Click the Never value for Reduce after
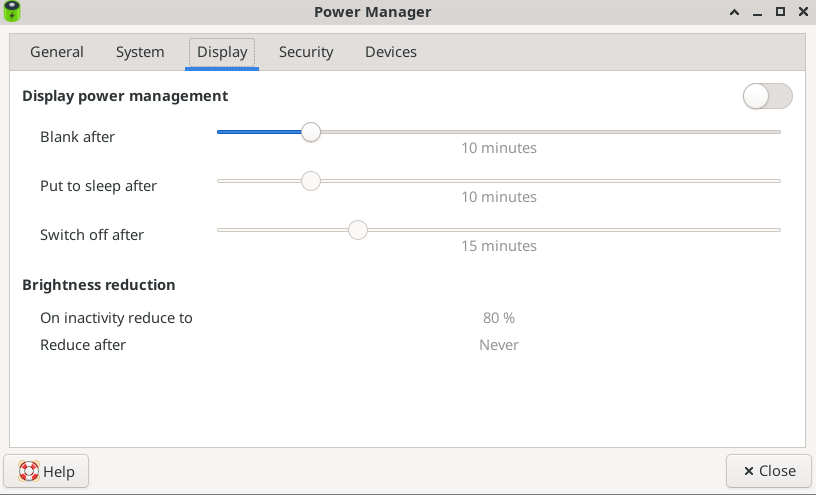This screenshot has height=495, width=816. click(x=498, y=345)
